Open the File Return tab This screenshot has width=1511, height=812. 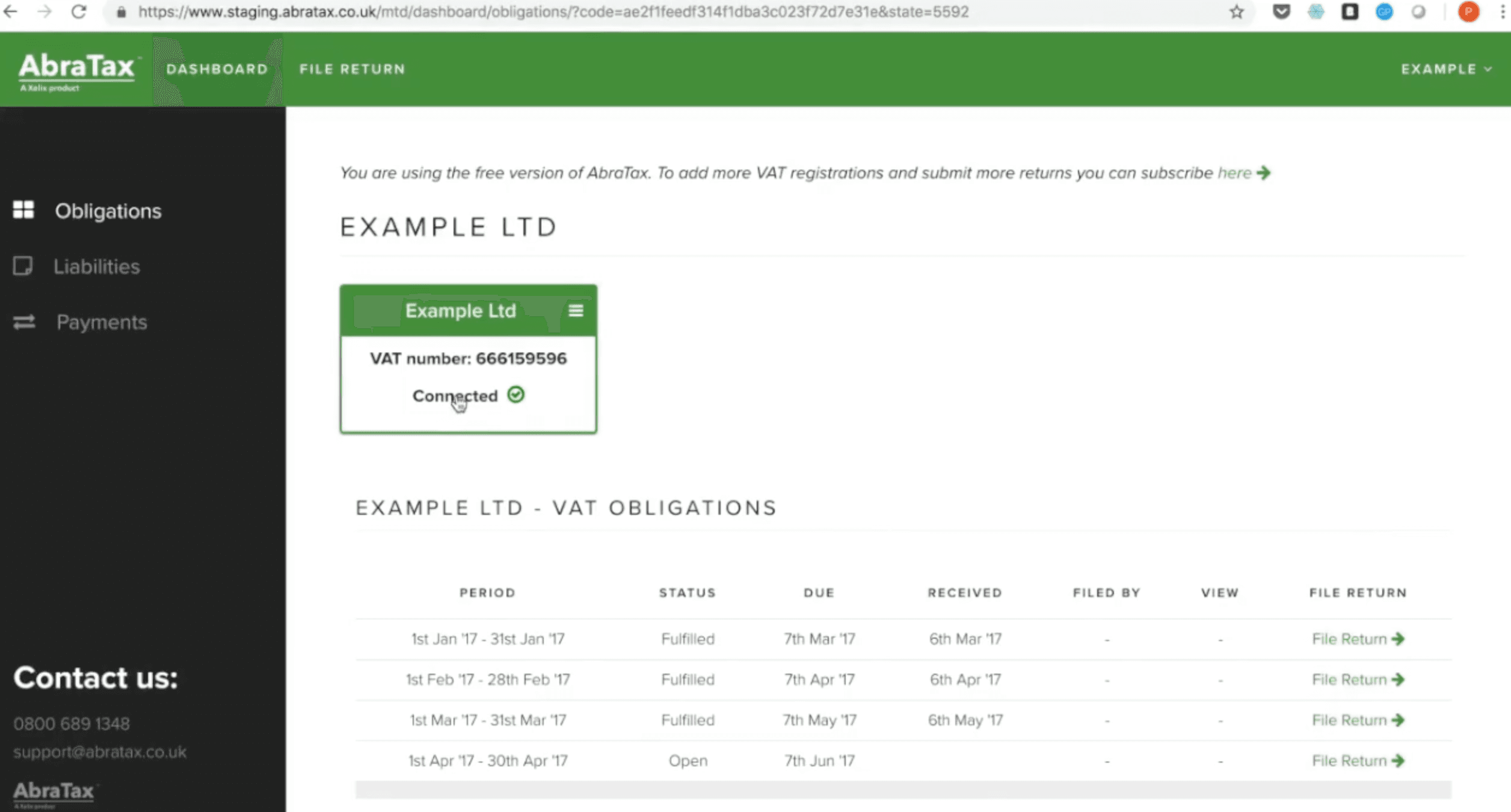coord(352,69)
